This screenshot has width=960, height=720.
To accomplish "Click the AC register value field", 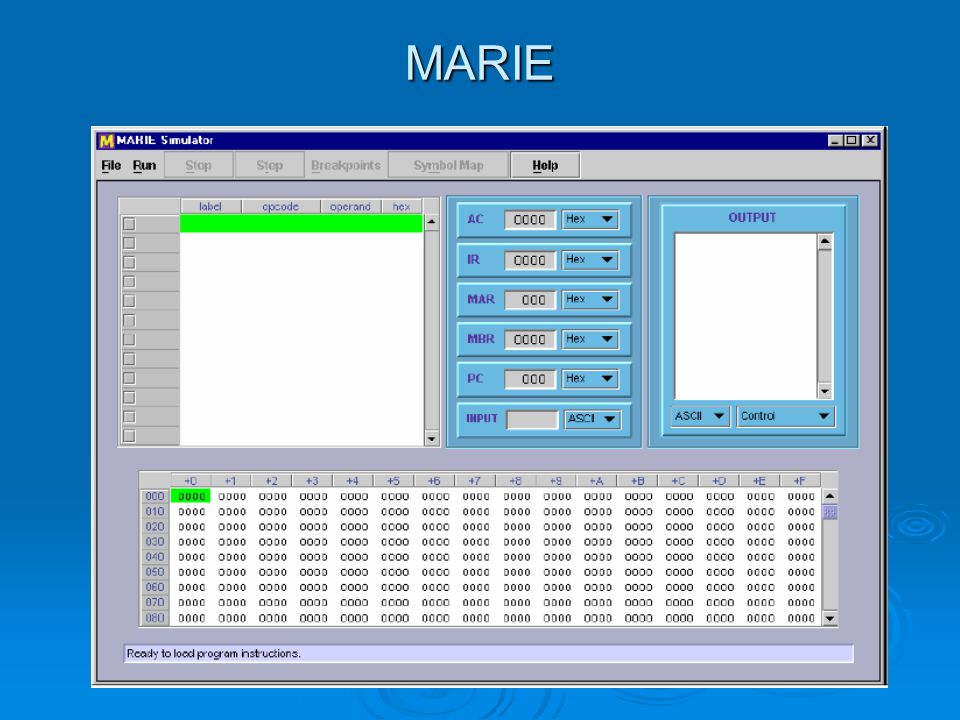I will 530,220.
